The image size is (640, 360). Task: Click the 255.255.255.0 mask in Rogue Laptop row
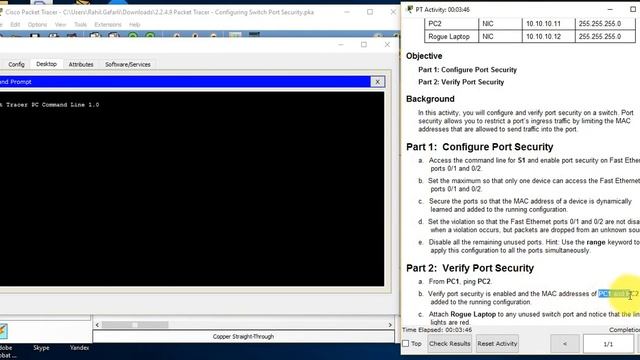pyautogui.click(x=605, y=36)
